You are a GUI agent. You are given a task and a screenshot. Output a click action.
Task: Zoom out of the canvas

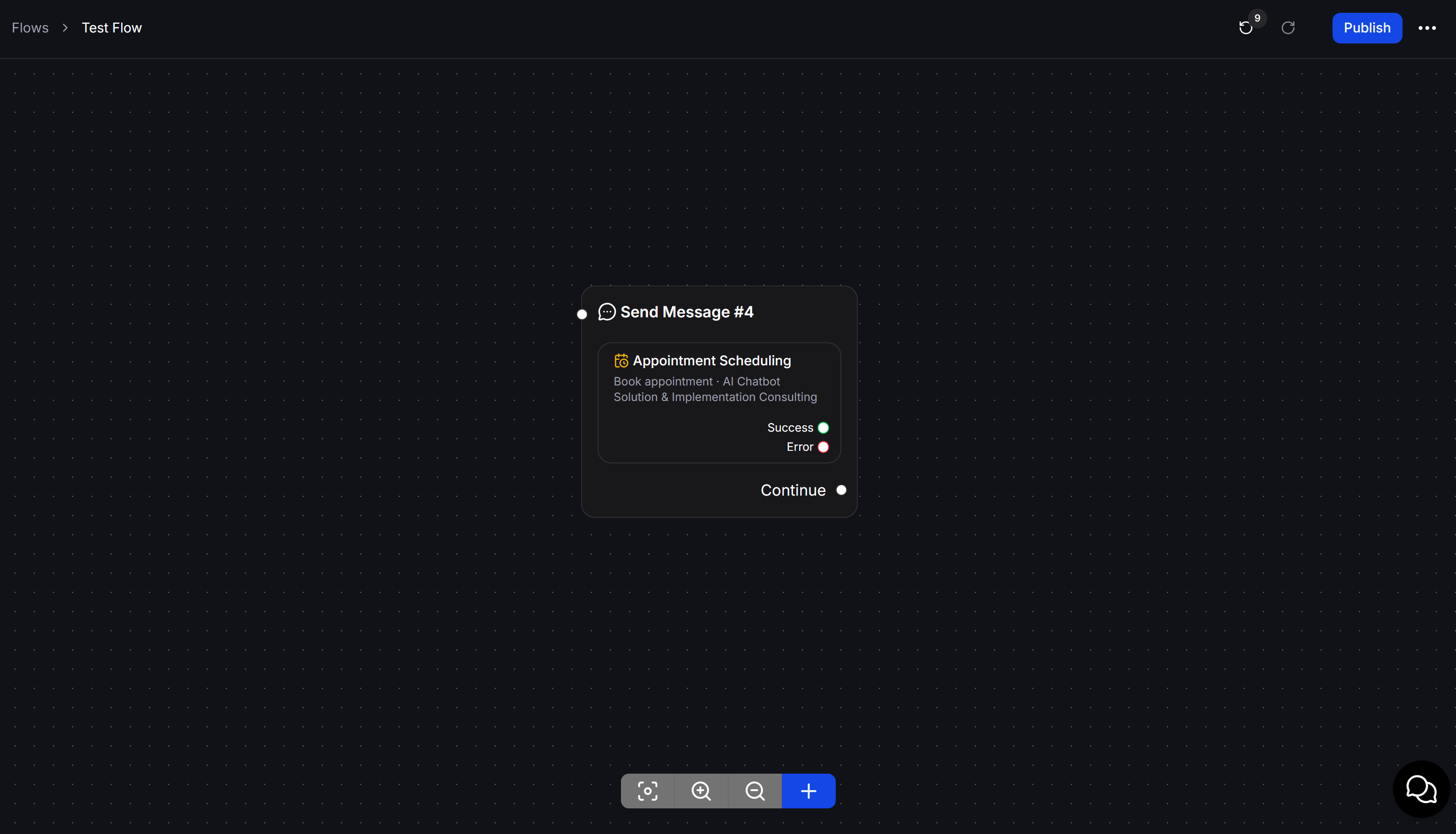pos(755,791)
